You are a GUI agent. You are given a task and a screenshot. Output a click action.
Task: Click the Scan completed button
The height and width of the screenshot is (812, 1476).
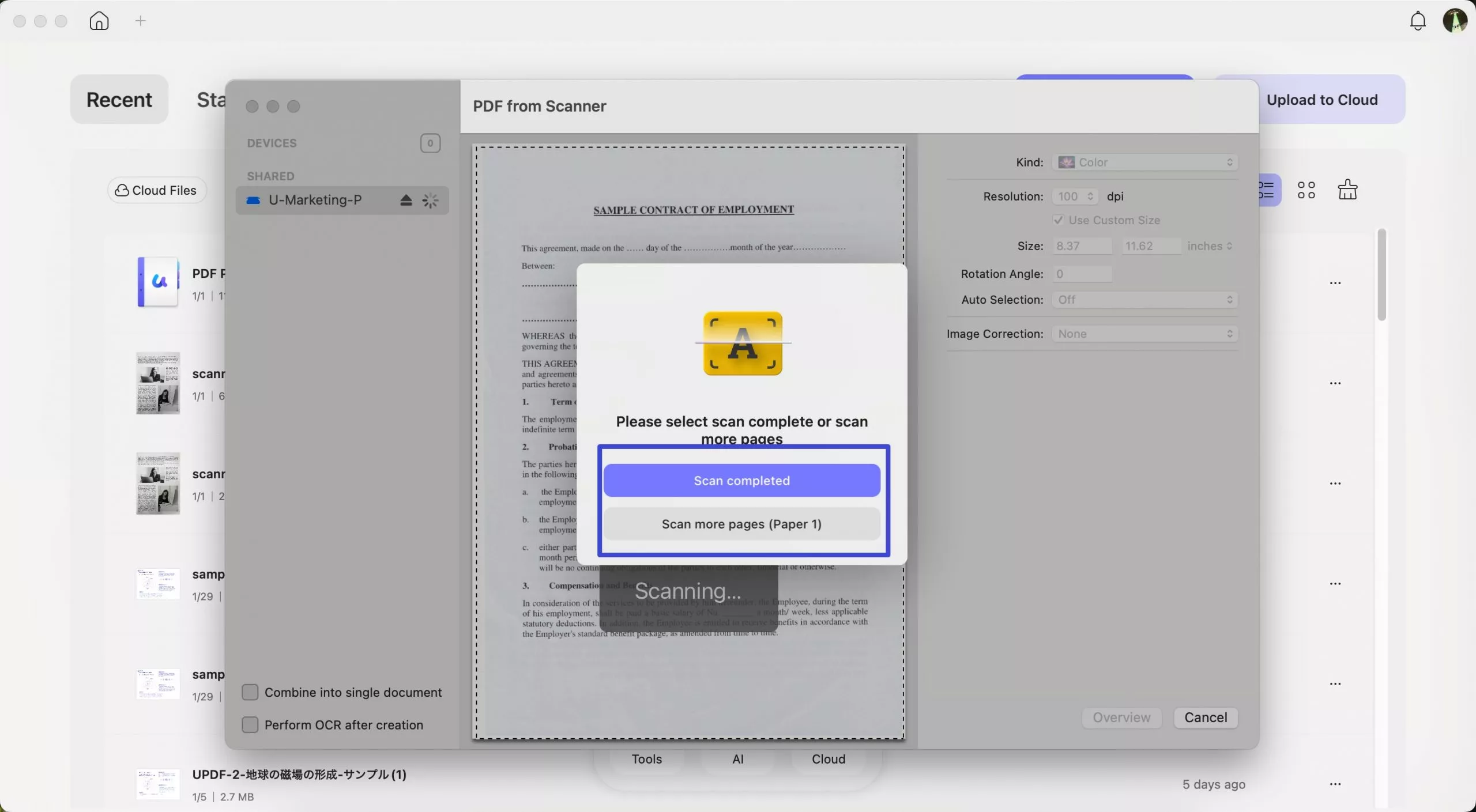tap(741, 481)
